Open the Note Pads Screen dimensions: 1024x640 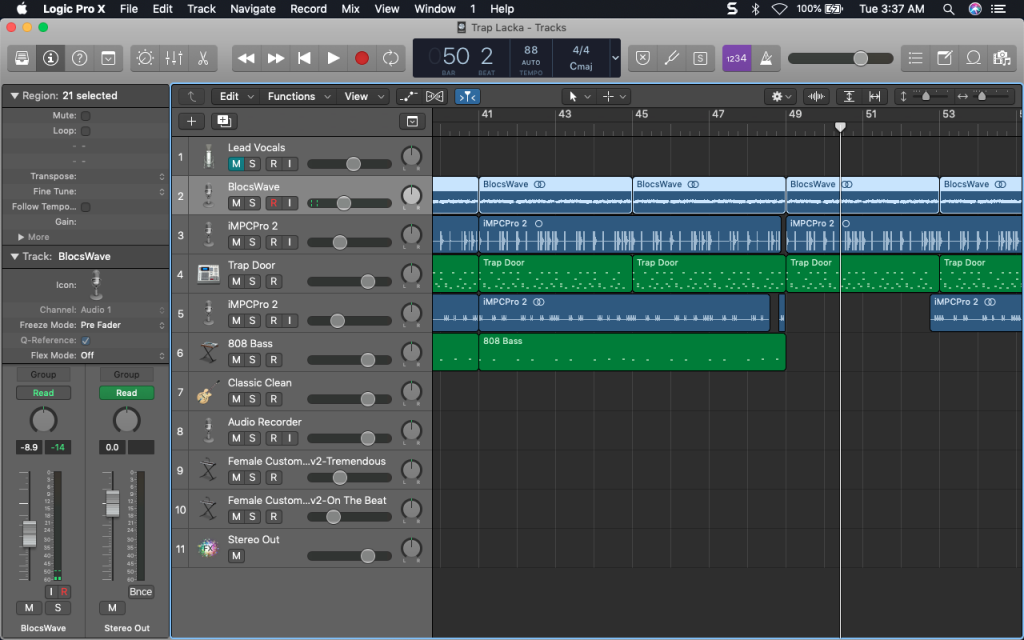click(944, 58)
